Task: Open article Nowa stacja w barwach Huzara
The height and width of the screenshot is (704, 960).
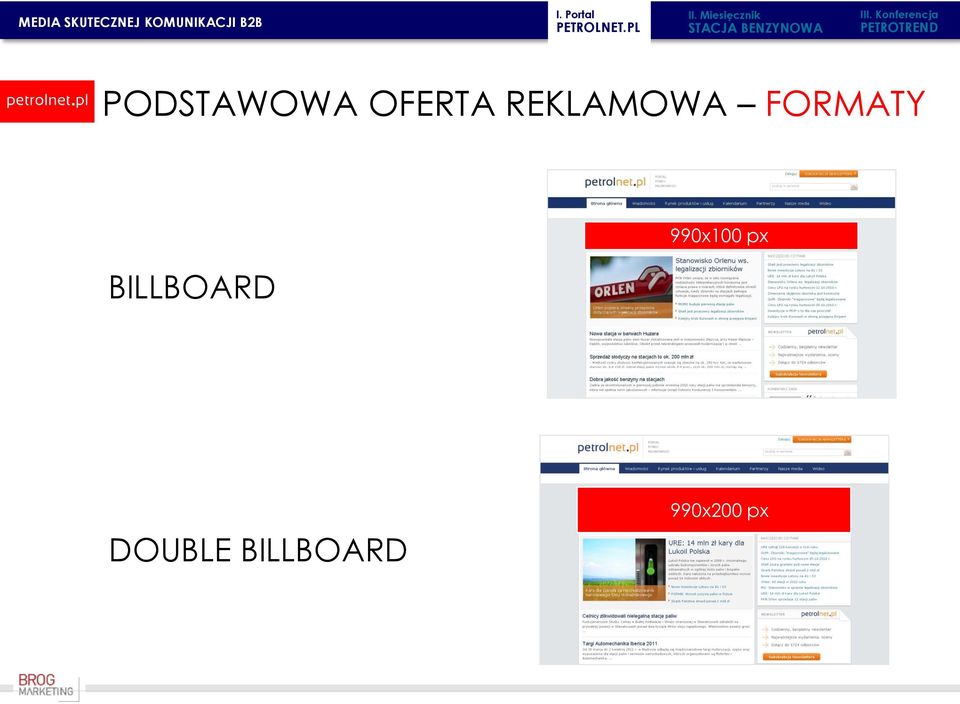Action: (x=624, y=334)
